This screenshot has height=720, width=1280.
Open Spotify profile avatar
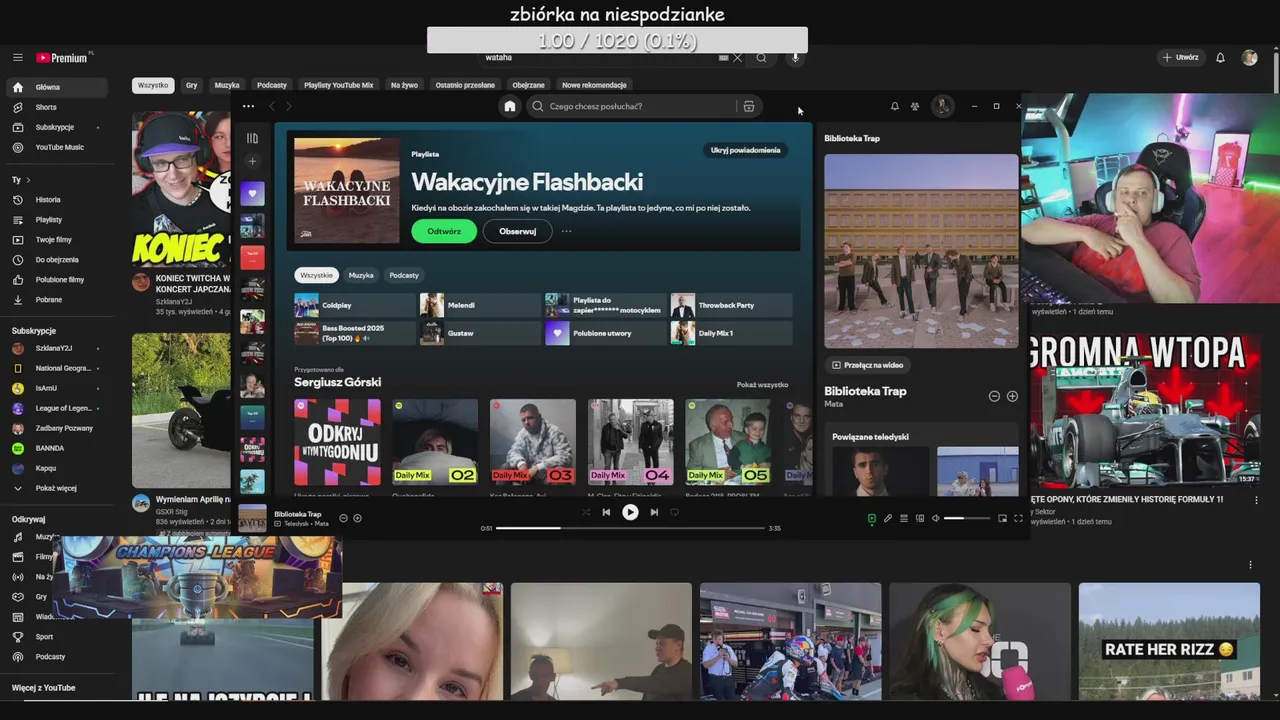[942, 106]
